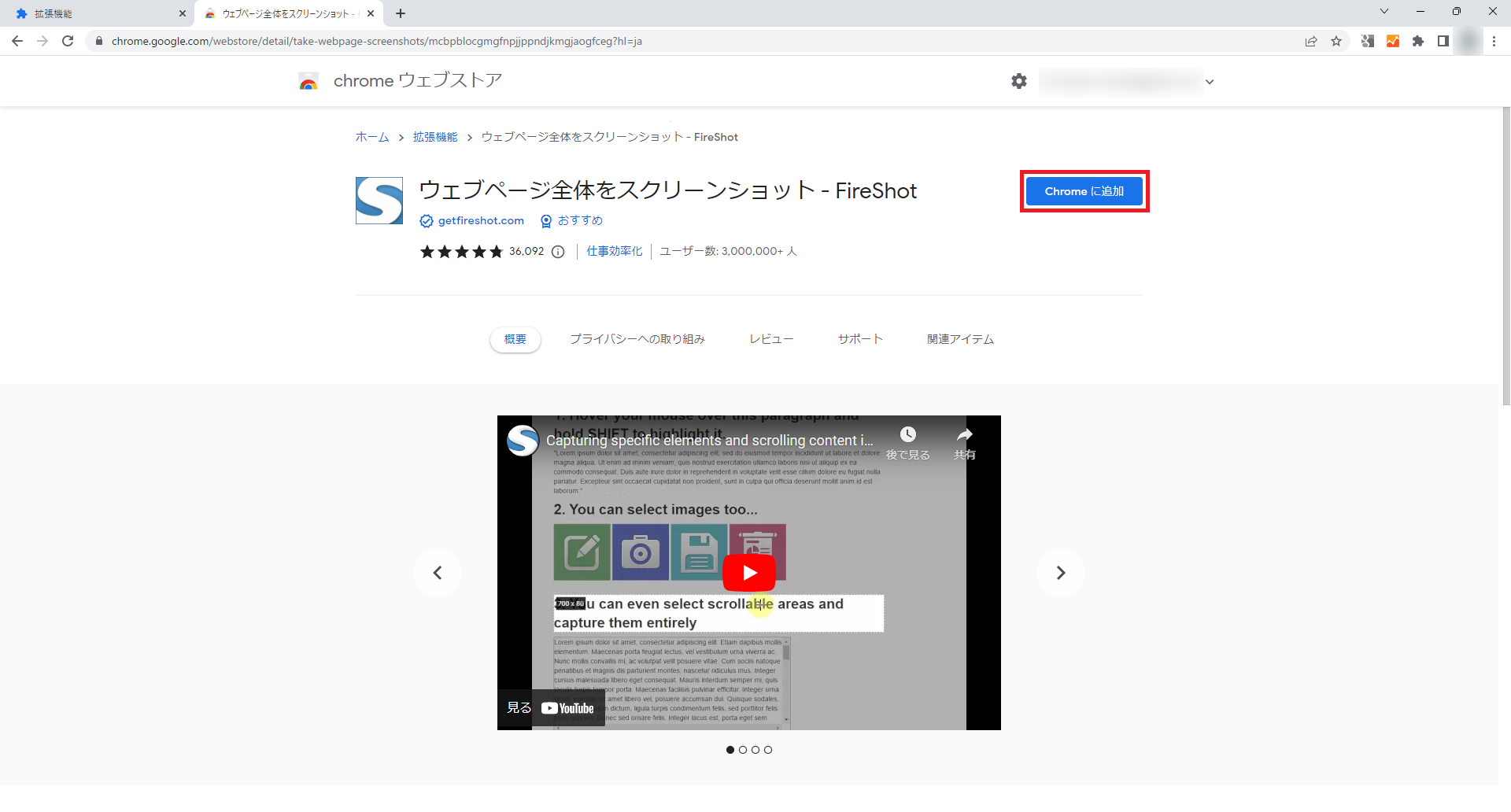Screen dimensions: 1511x812
Task: Select the fourth gallery dot indicator
Action: point(768,750)
